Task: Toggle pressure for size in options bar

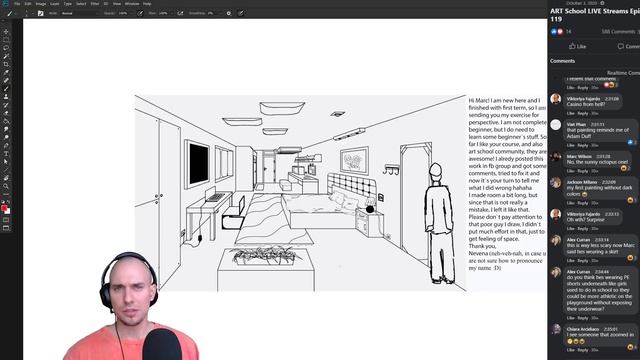Action: [x=240, y=13]
